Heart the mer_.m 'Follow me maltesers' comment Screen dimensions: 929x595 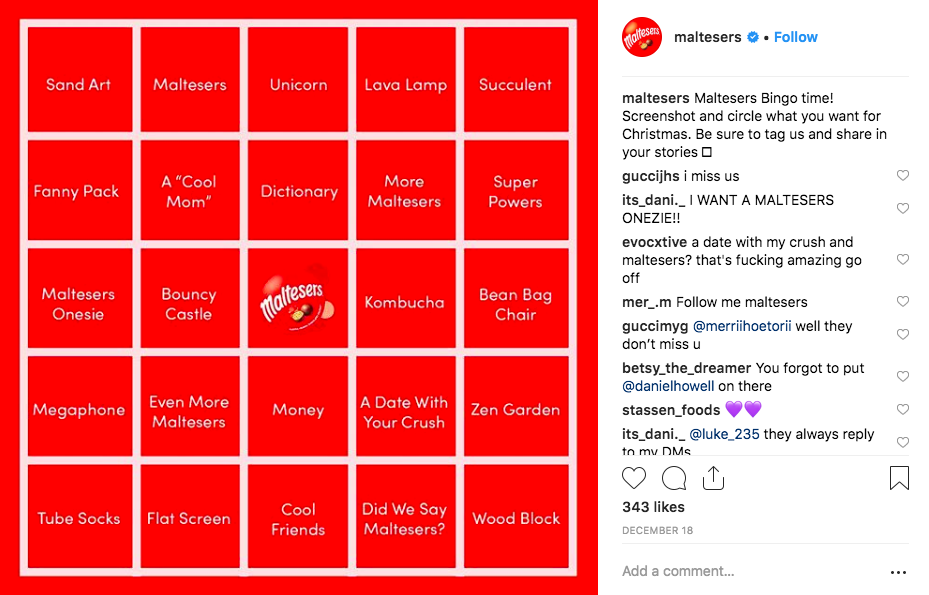coord(903,302)
